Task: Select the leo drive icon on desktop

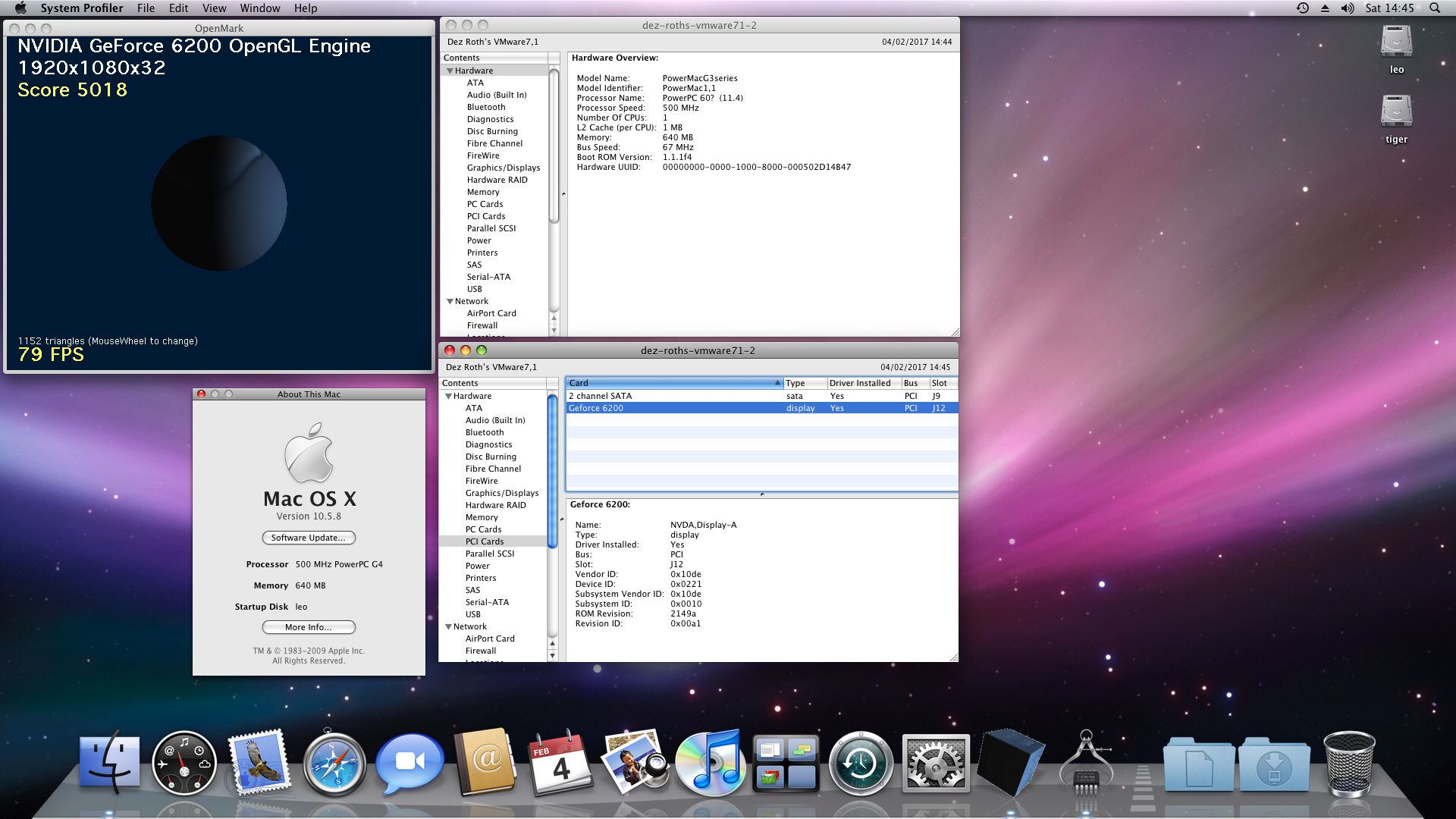Action: pos(1396,42)
